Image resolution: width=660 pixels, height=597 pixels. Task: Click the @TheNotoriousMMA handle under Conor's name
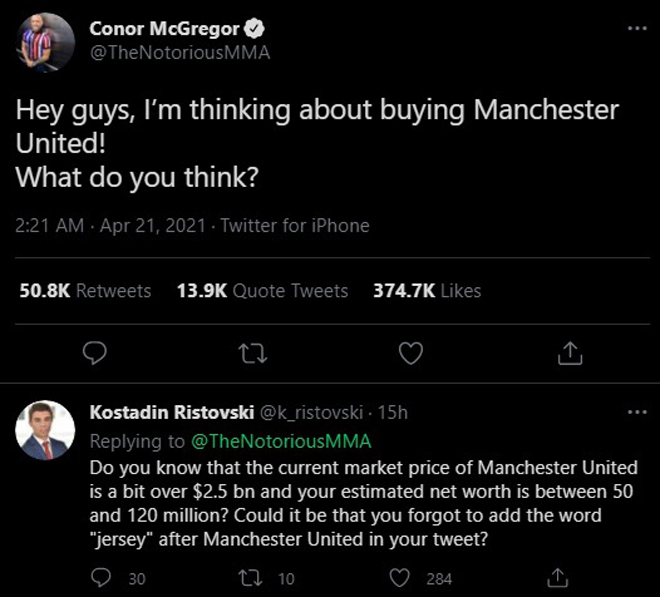pos(180,53)
